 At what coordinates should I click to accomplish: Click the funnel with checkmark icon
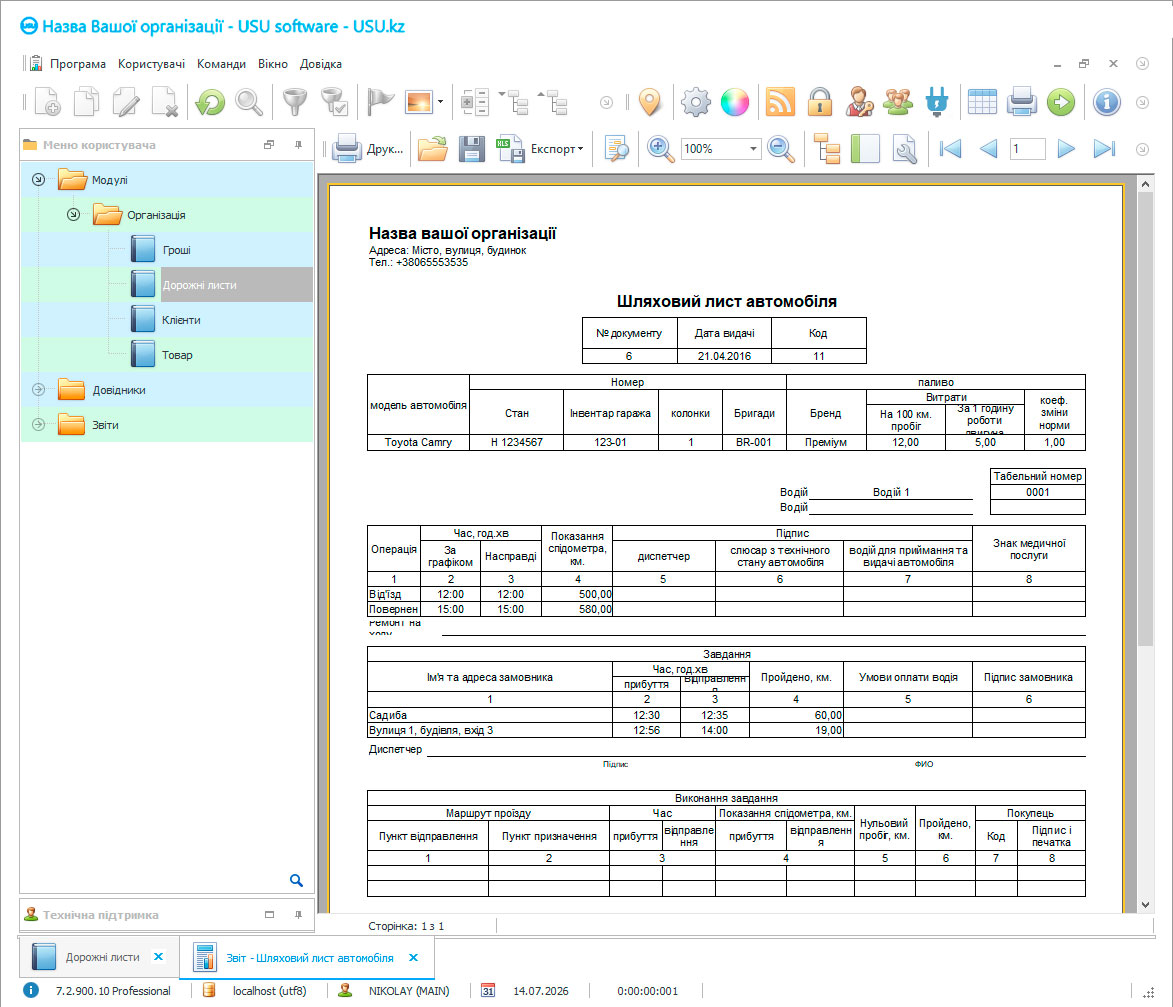click(334, 102)
